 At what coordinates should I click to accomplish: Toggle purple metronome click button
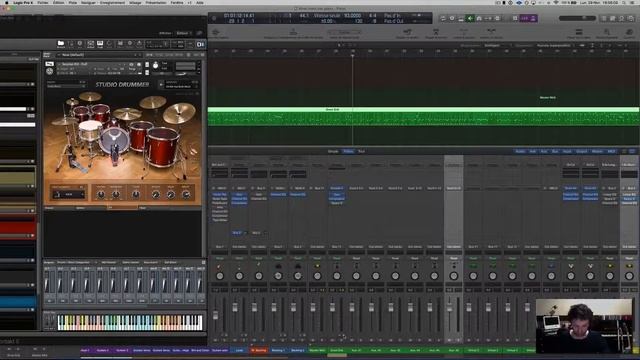pyautogui.click(x=533, y=18)
